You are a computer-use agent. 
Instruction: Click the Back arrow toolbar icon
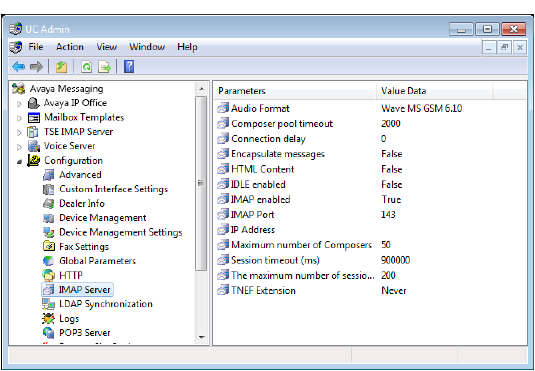[x=18, y=67]
